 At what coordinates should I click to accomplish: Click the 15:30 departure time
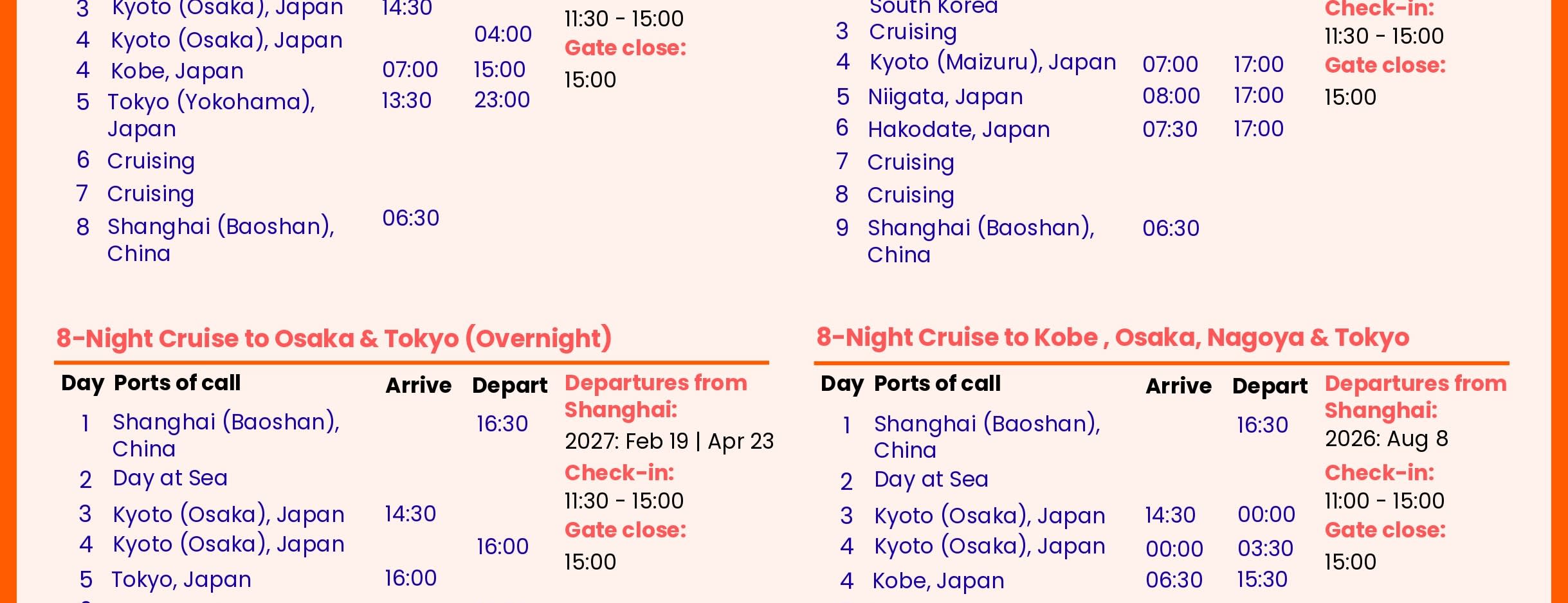click(x=1262, y=579)
